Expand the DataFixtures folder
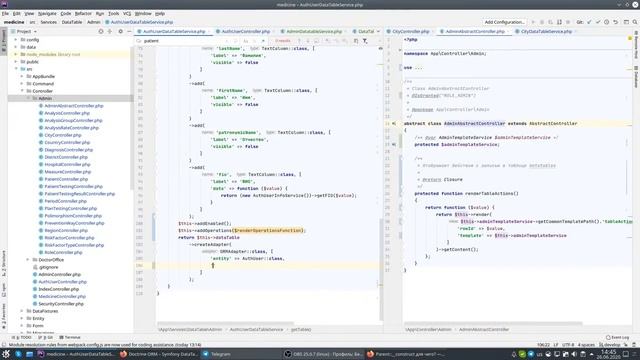Screen dimensions: 640x360 pyautogui.click(x=22, y=311)
